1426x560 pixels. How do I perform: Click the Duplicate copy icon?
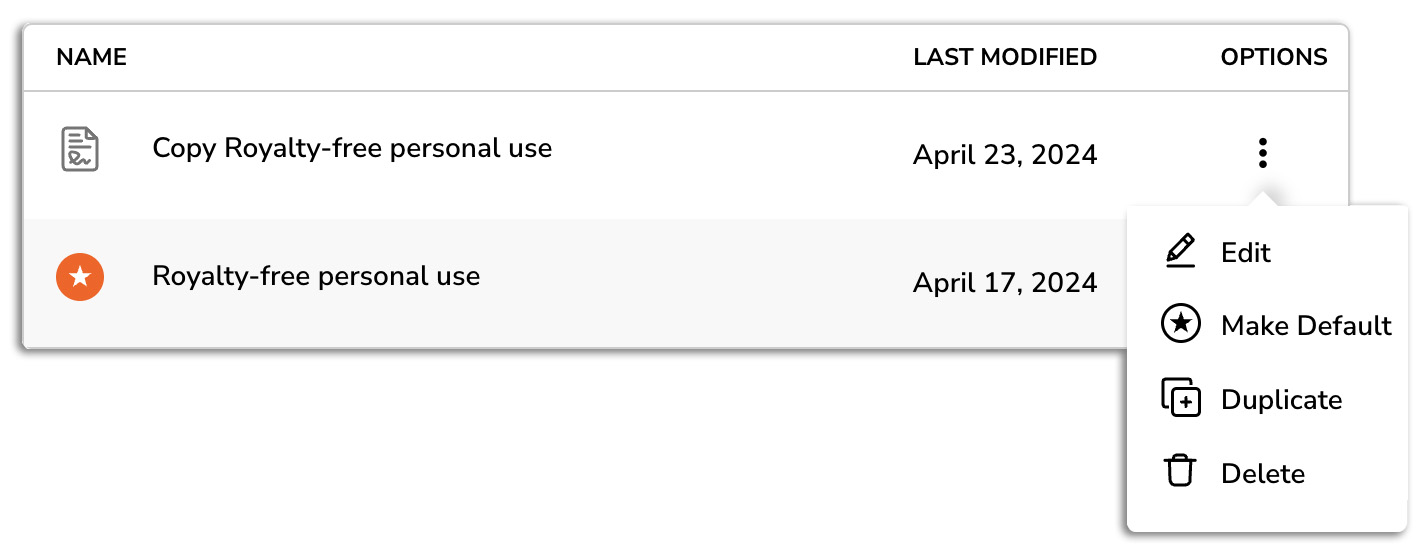[x=1181, y=398]
